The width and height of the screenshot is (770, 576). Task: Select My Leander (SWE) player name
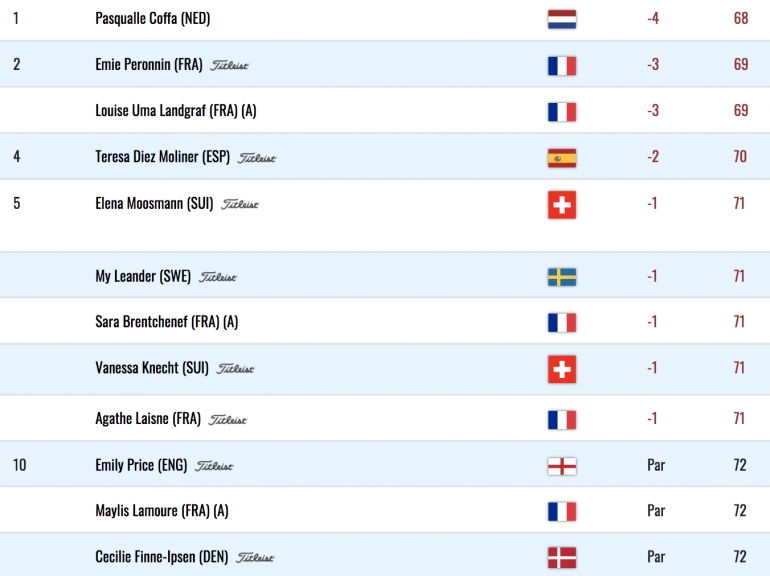143,276
